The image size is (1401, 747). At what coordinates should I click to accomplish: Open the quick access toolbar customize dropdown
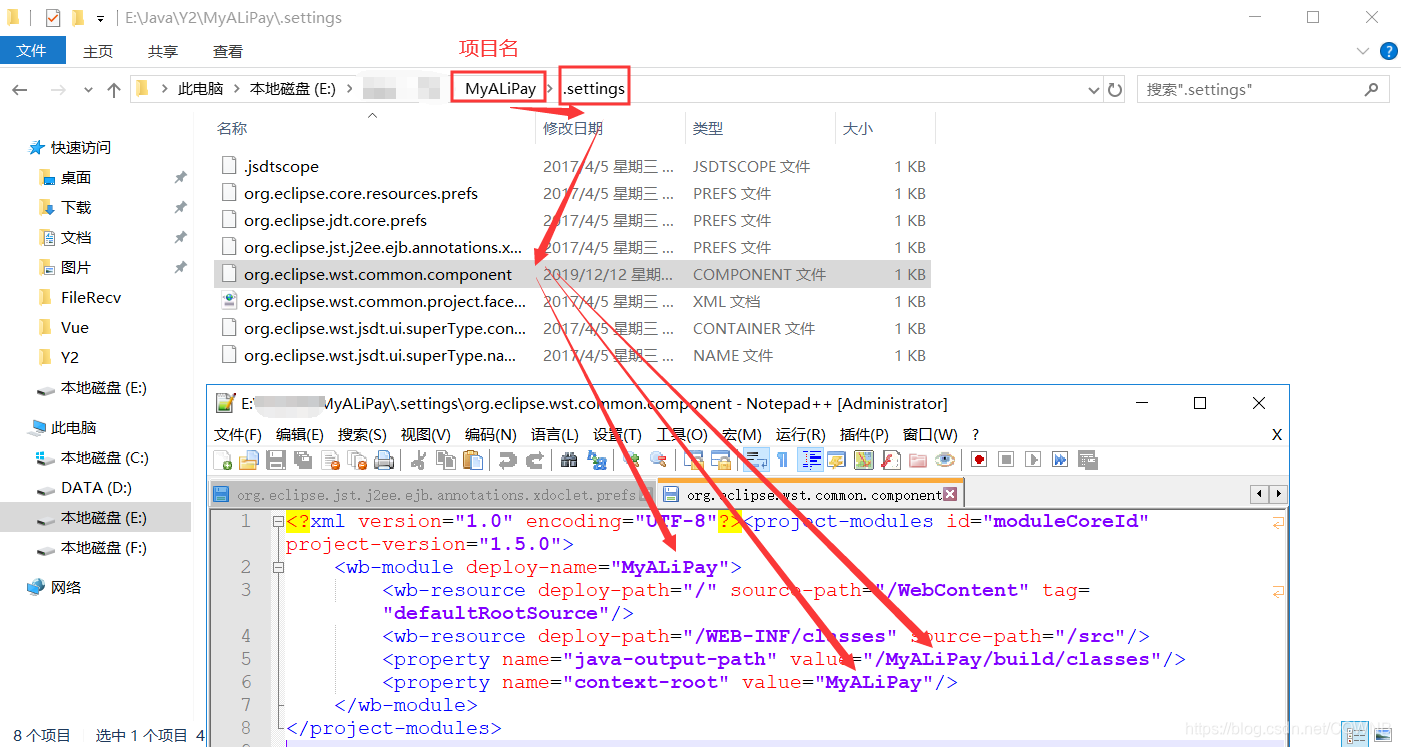[x=100, y=18]
